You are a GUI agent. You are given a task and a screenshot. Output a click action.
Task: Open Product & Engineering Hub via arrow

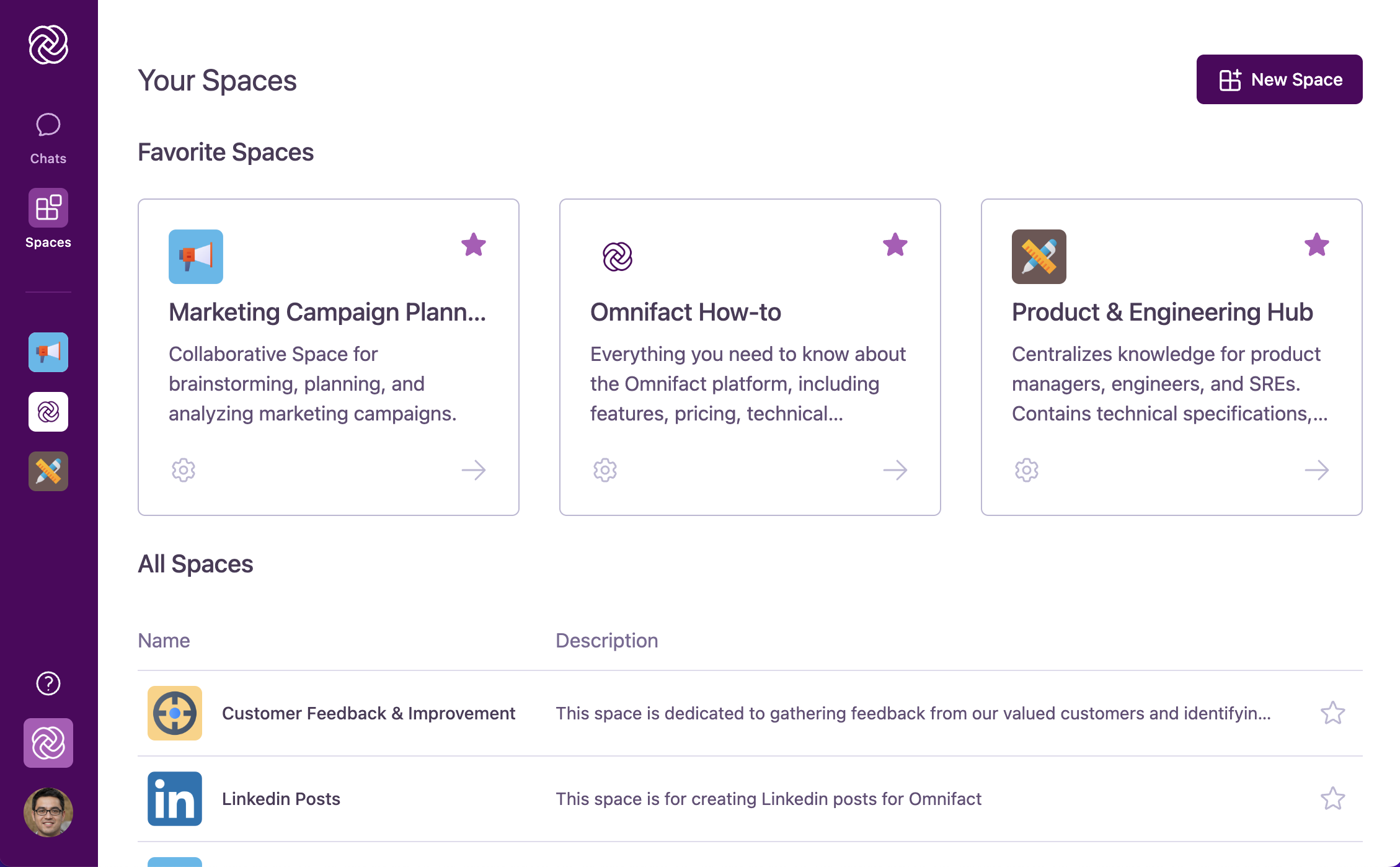pyautogui.click(x=1317, y=470)
